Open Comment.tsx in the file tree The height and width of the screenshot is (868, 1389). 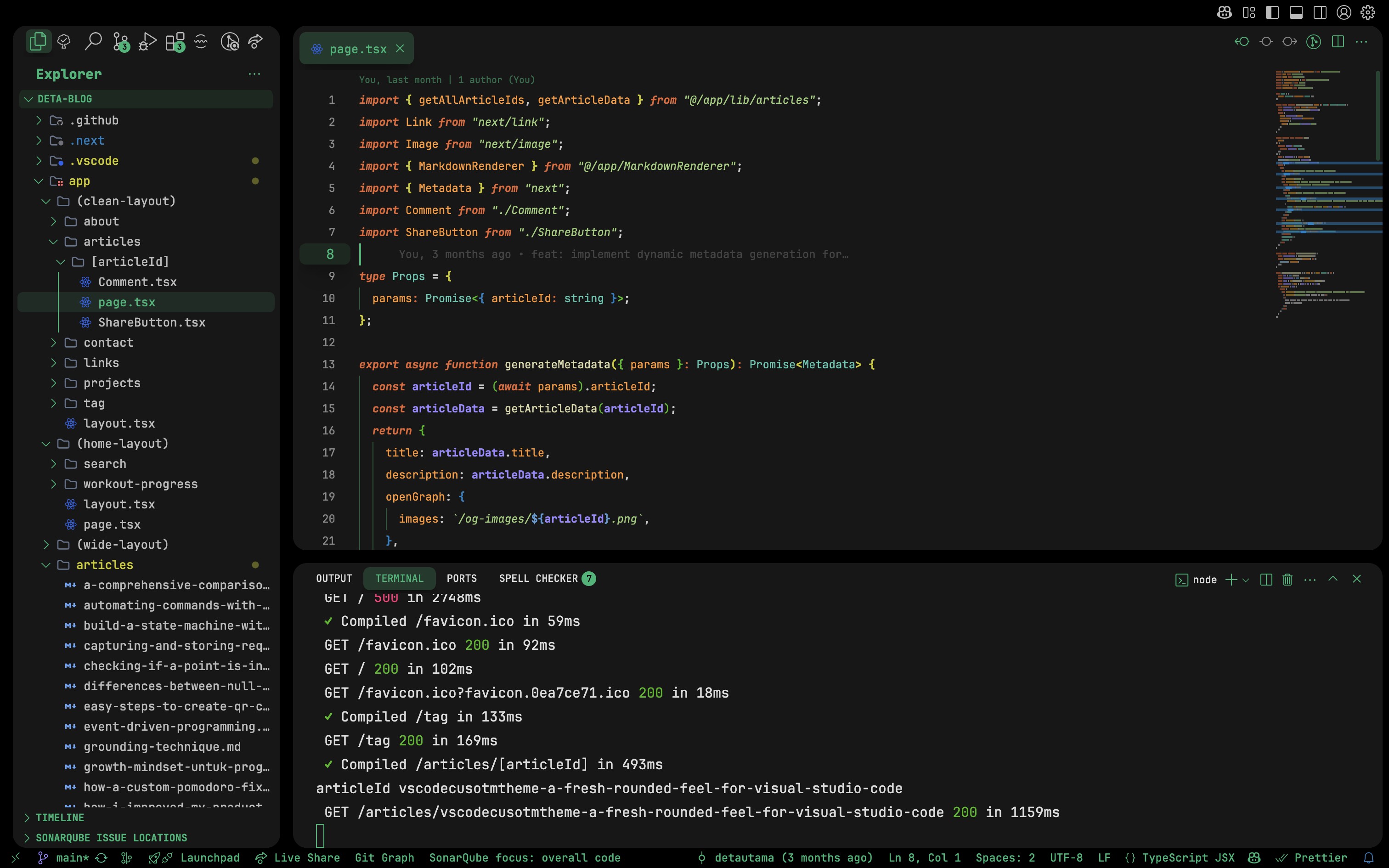coord(146,282)
